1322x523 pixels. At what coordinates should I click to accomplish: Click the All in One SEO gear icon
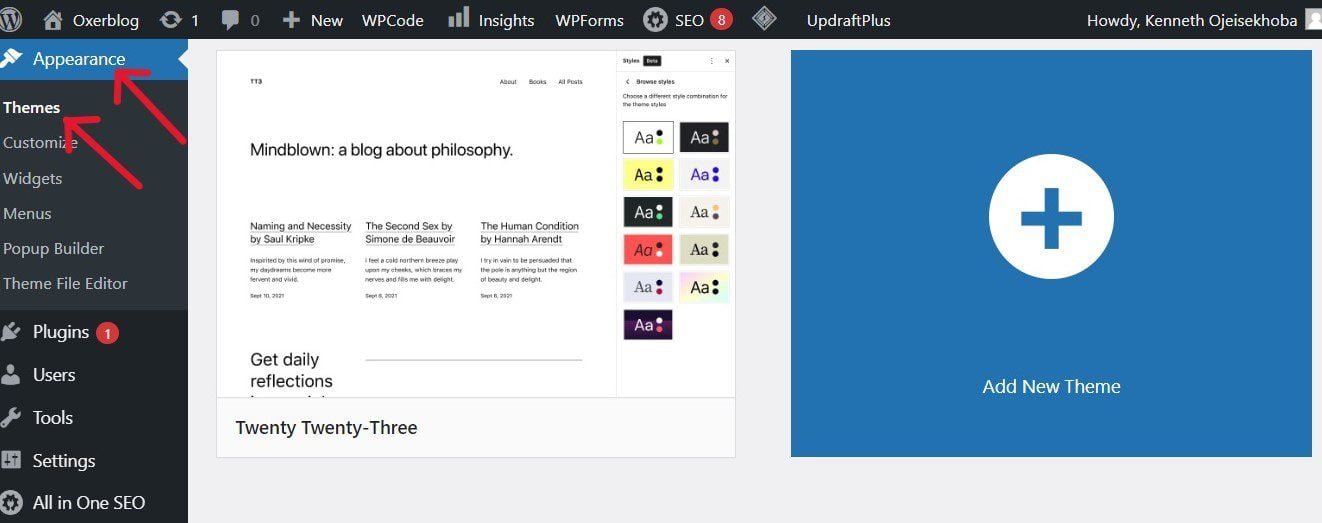(x=12, y=503)
